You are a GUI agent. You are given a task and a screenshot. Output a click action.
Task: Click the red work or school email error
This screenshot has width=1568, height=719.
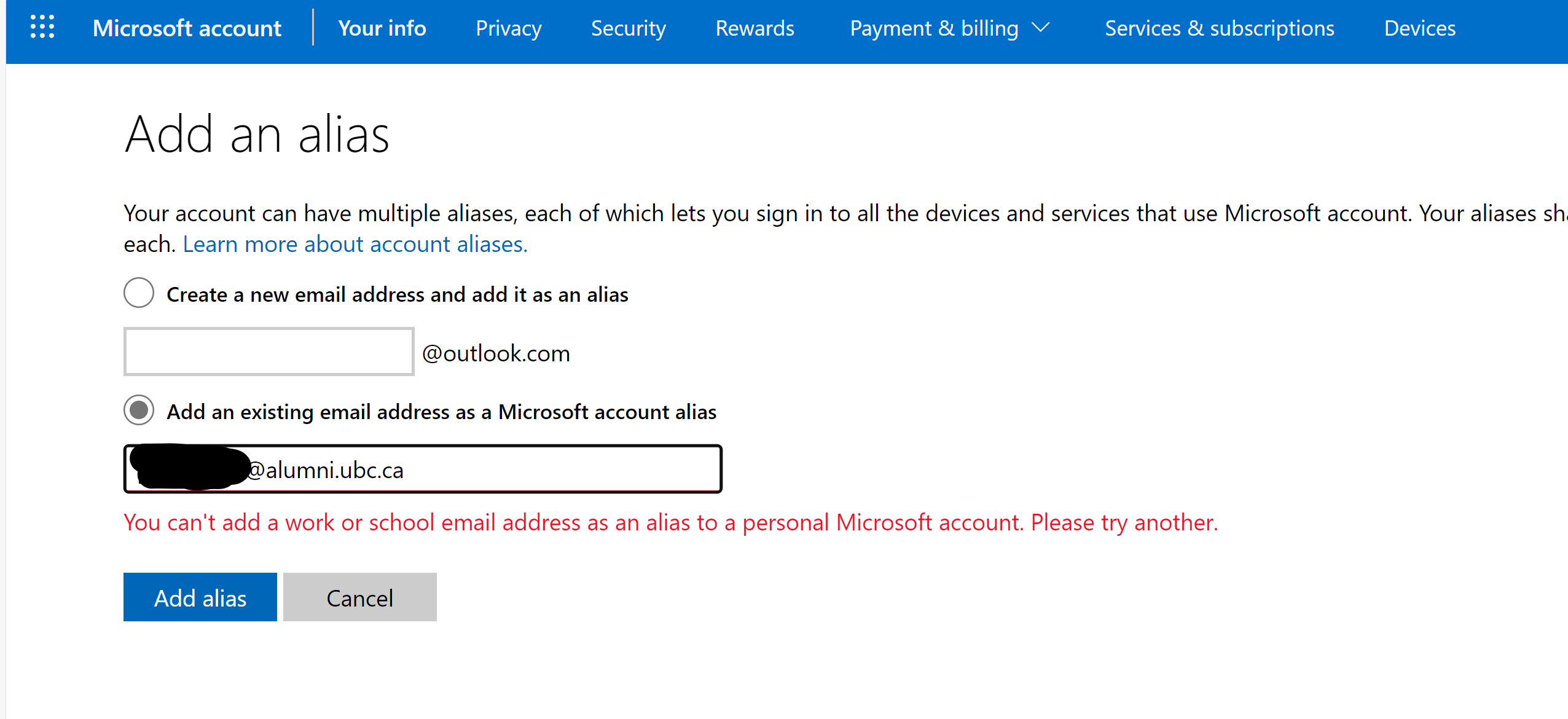(x=671, y=522)
